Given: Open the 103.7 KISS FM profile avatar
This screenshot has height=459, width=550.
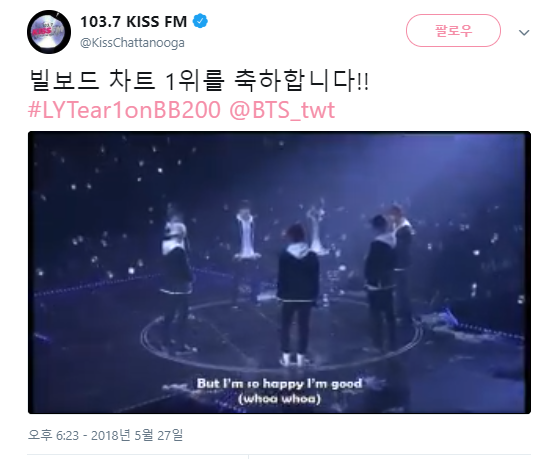Looking at the screenshot, I should (49, 32).
